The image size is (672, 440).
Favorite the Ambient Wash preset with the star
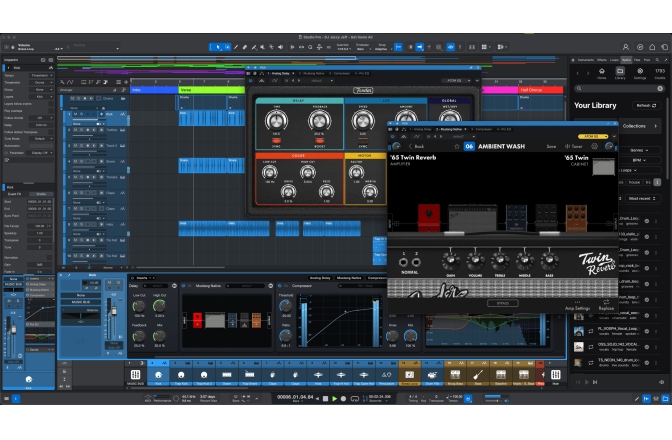point(457,147)
